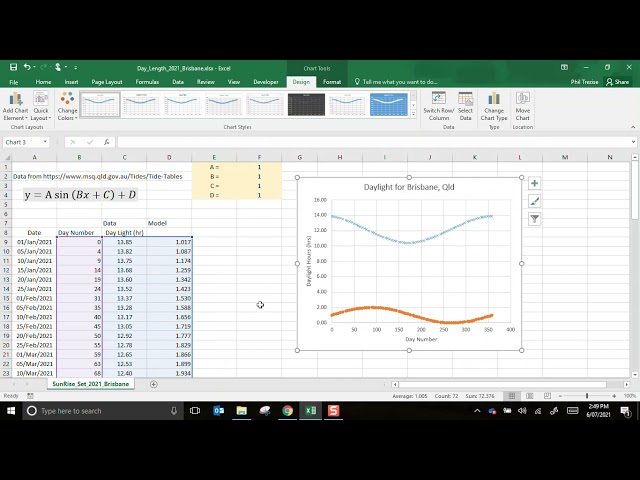The height and width of the screenshot is (480, 640).
Task: Click the Chart Filters funnel button
Action: coord(534,219)
